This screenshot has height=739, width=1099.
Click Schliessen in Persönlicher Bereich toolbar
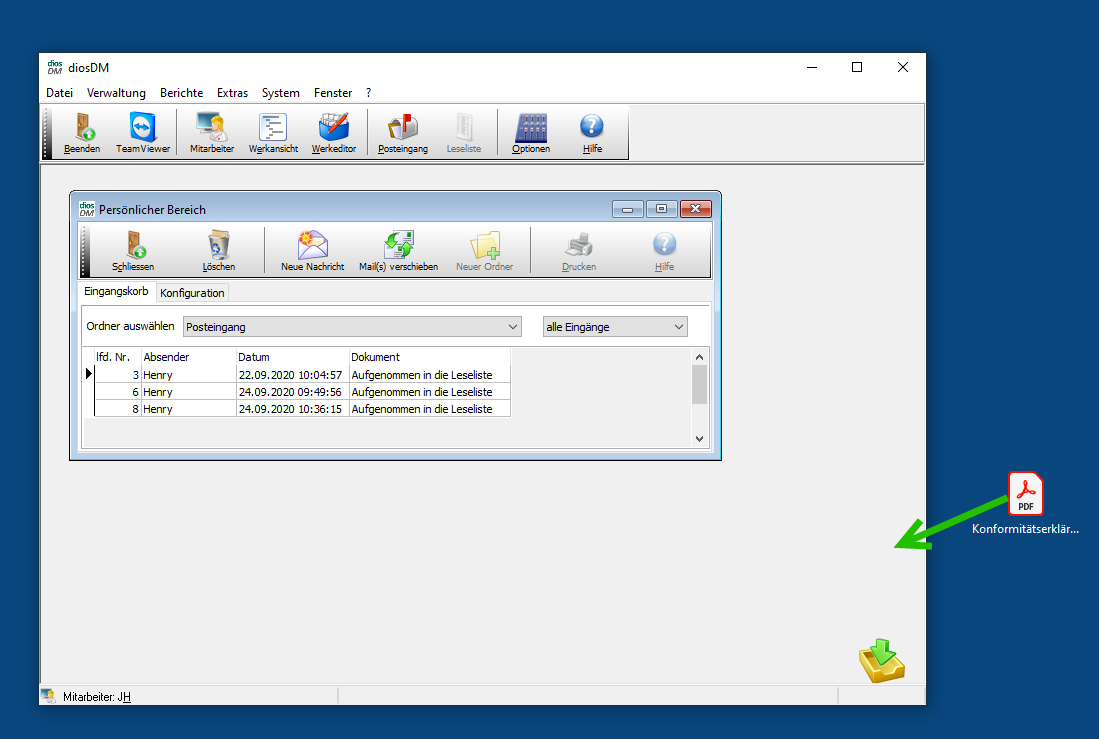pyautogui.click(x=133, y=251)
